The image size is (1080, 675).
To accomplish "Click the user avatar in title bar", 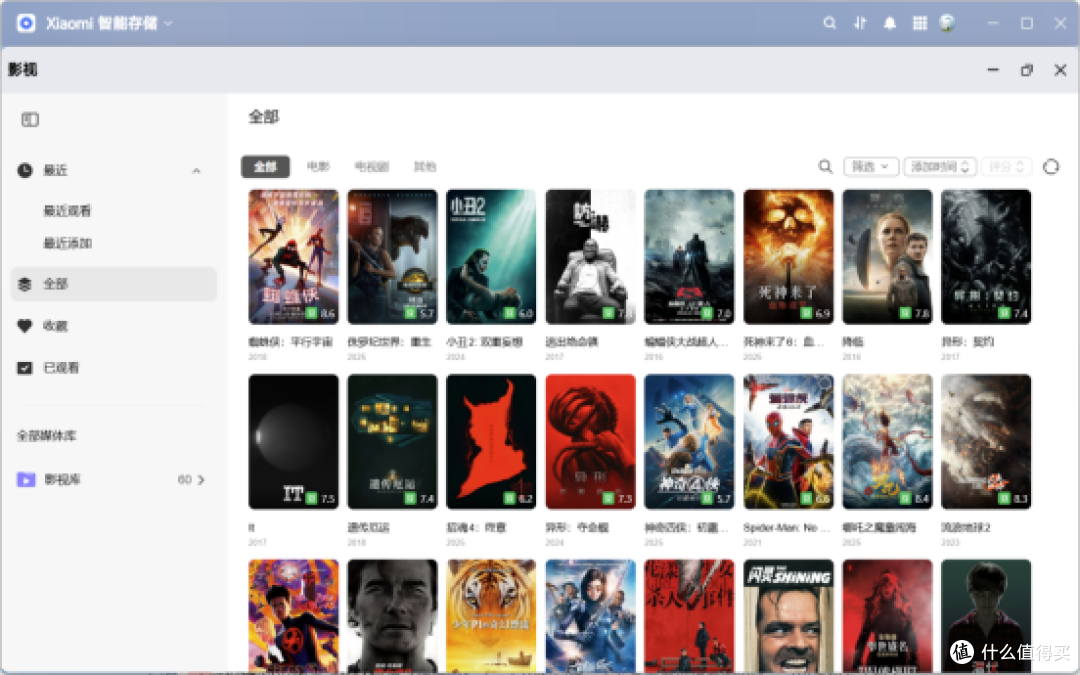I will click(948, 23).
